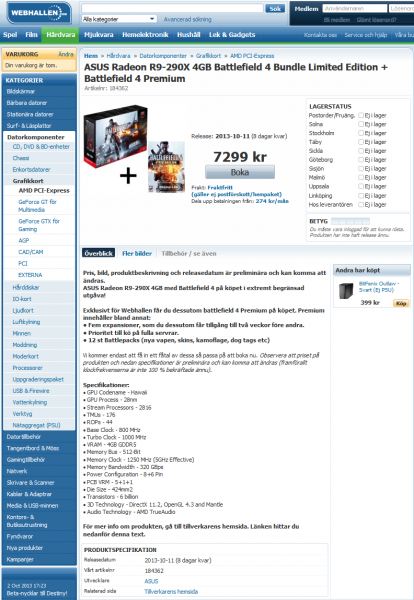Open the BitFenix Outlaw case thumbnail
The image size is (414, 600).
(346, 291)
